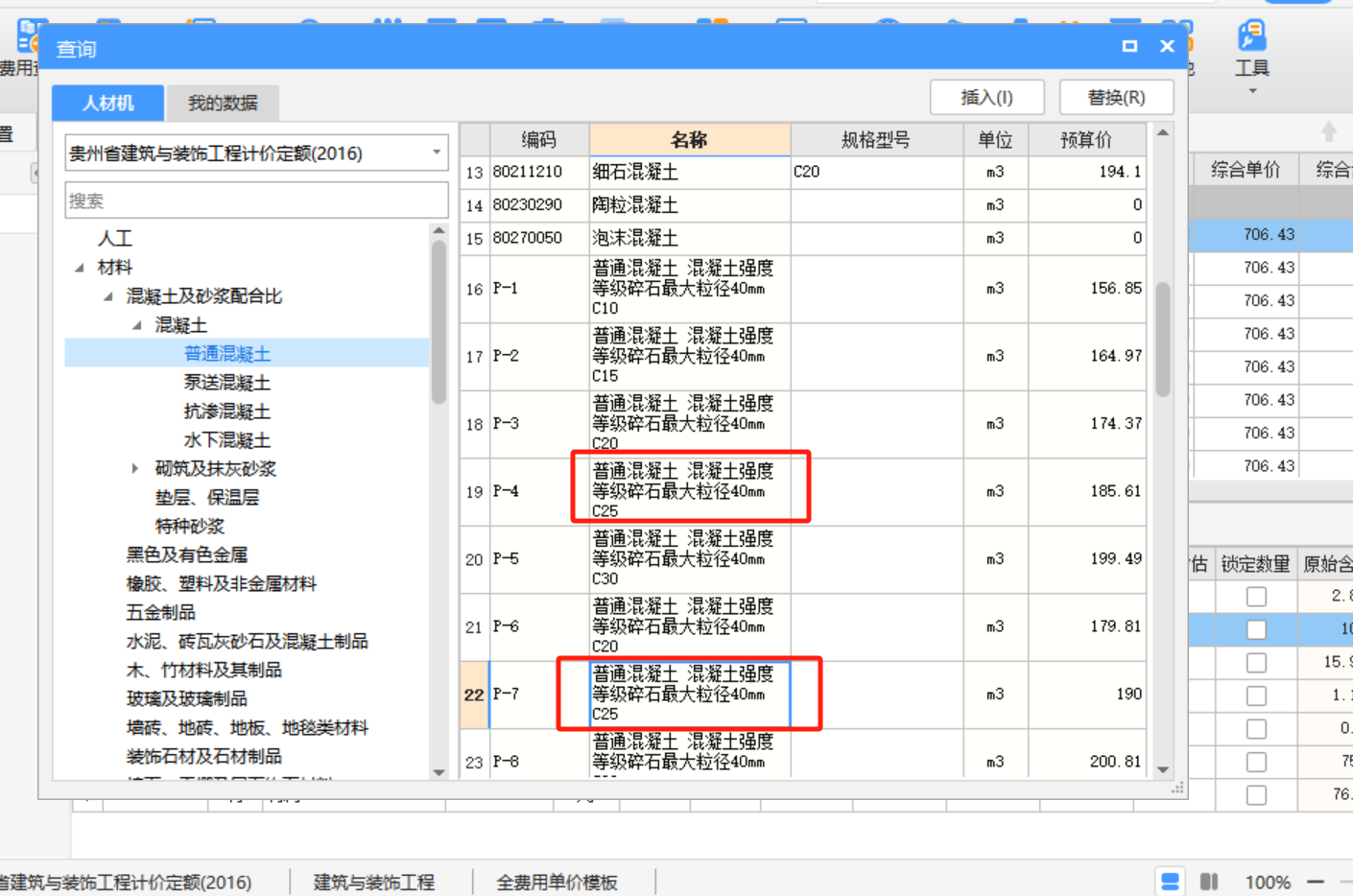1353x896 pixels.
Task: Tick 锁定数量 checkbox in the highlighted 10 row
Action: click(1256, 629)
